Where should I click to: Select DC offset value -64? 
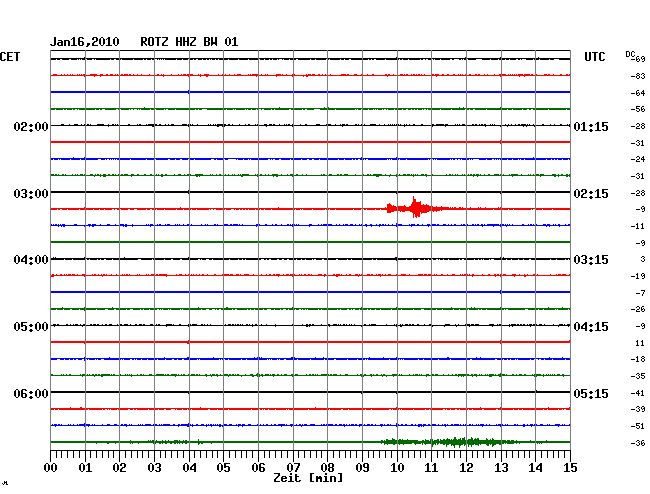click(638, 93)
